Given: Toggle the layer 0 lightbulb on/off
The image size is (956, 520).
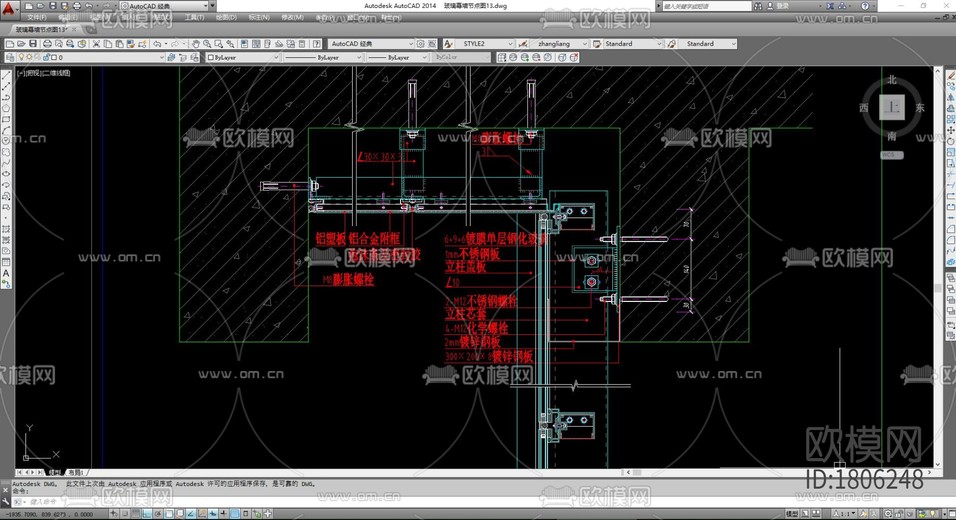Looking at the screenshot, I should 22,57.
